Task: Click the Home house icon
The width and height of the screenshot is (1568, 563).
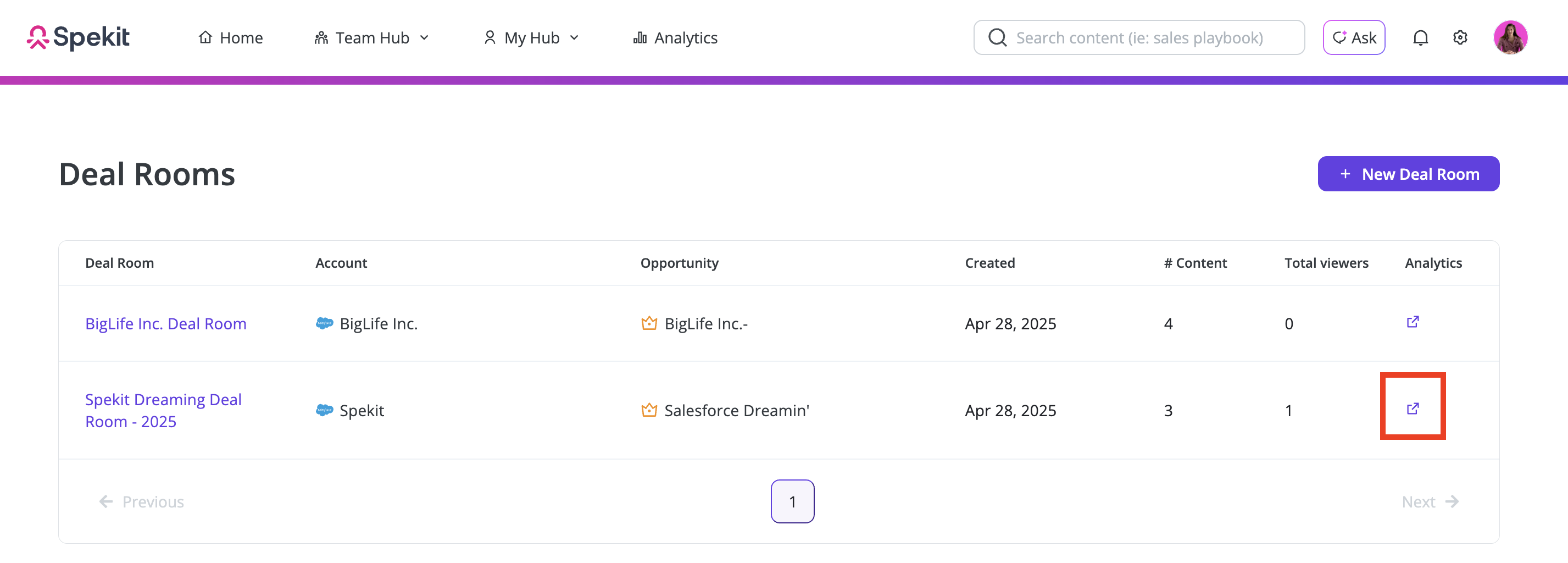Action: (x=205, y=38)
